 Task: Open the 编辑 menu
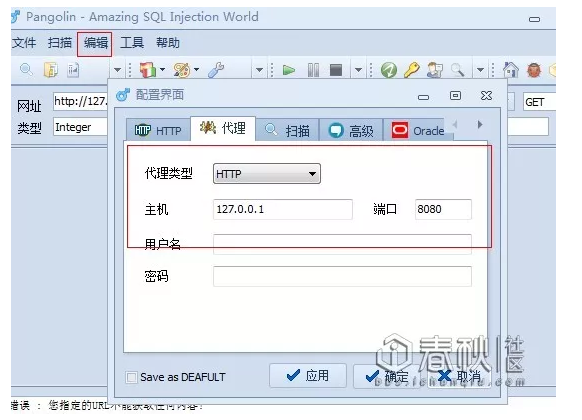pos(96,43)
